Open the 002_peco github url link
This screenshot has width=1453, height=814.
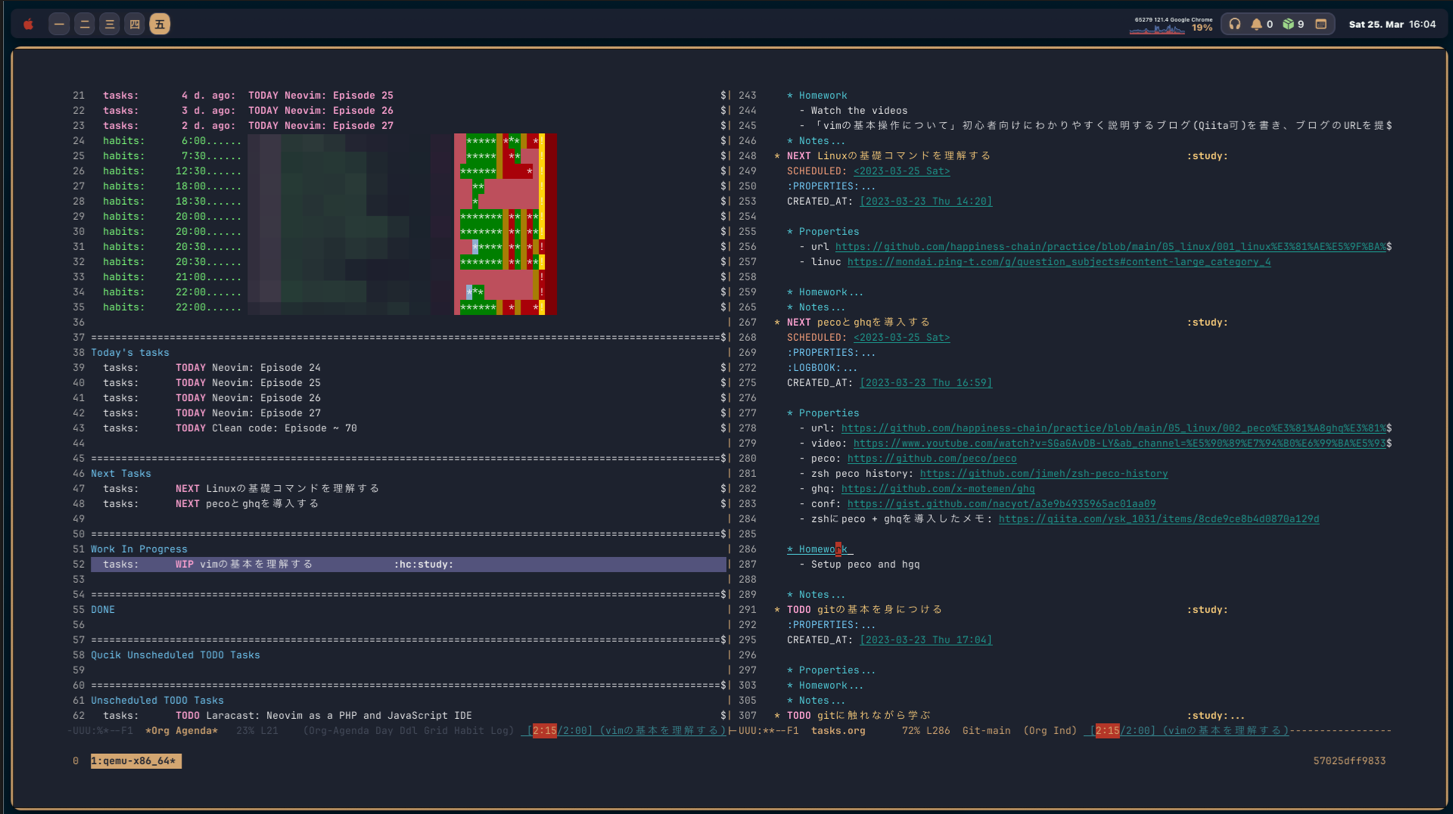point(1113,428)
